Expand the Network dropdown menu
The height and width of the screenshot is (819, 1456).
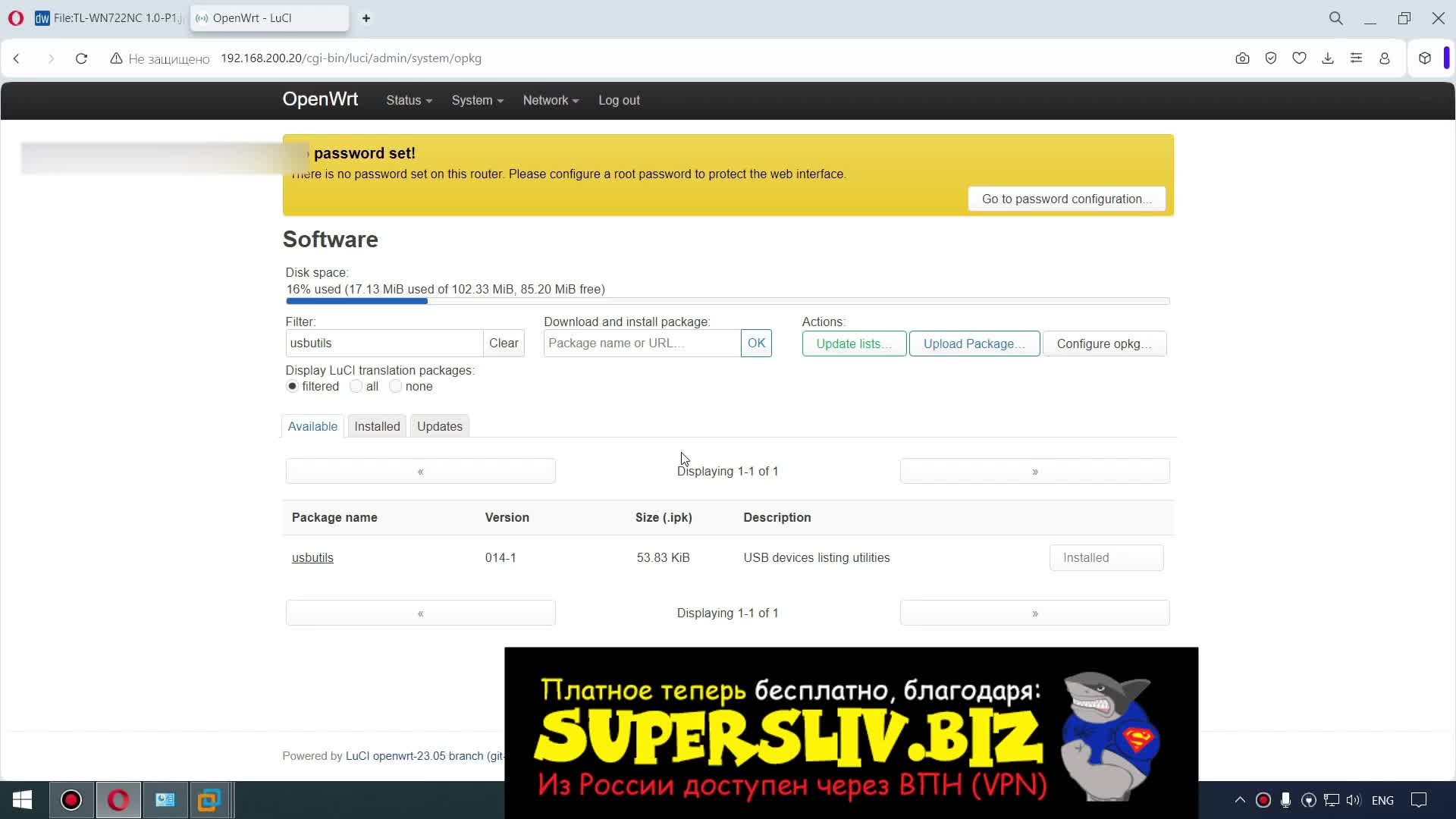click(551, 100)
